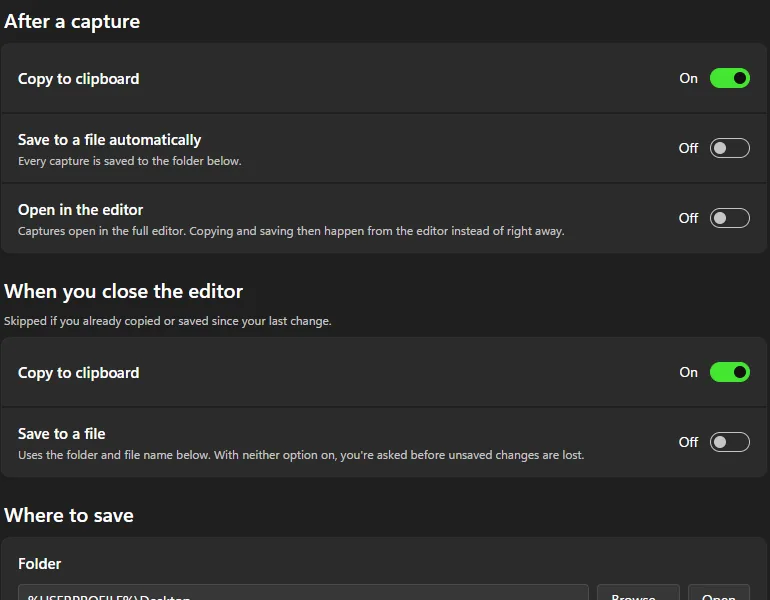Click the 'After a capture' heading
The image size is (770, 600).
click(x=72, y=22)
